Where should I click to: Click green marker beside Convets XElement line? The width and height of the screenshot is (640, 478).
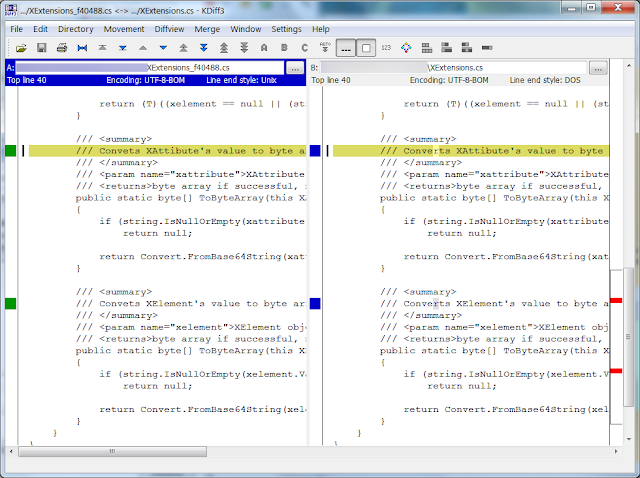[x=11, y=304]
